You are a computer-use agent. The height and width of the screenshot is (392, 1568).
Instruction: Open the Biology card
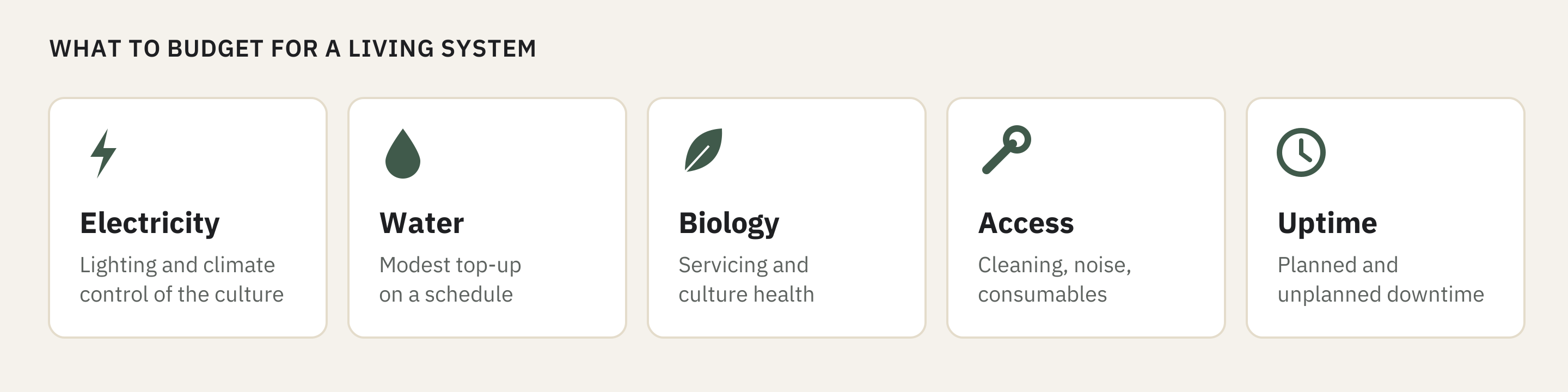786,217
